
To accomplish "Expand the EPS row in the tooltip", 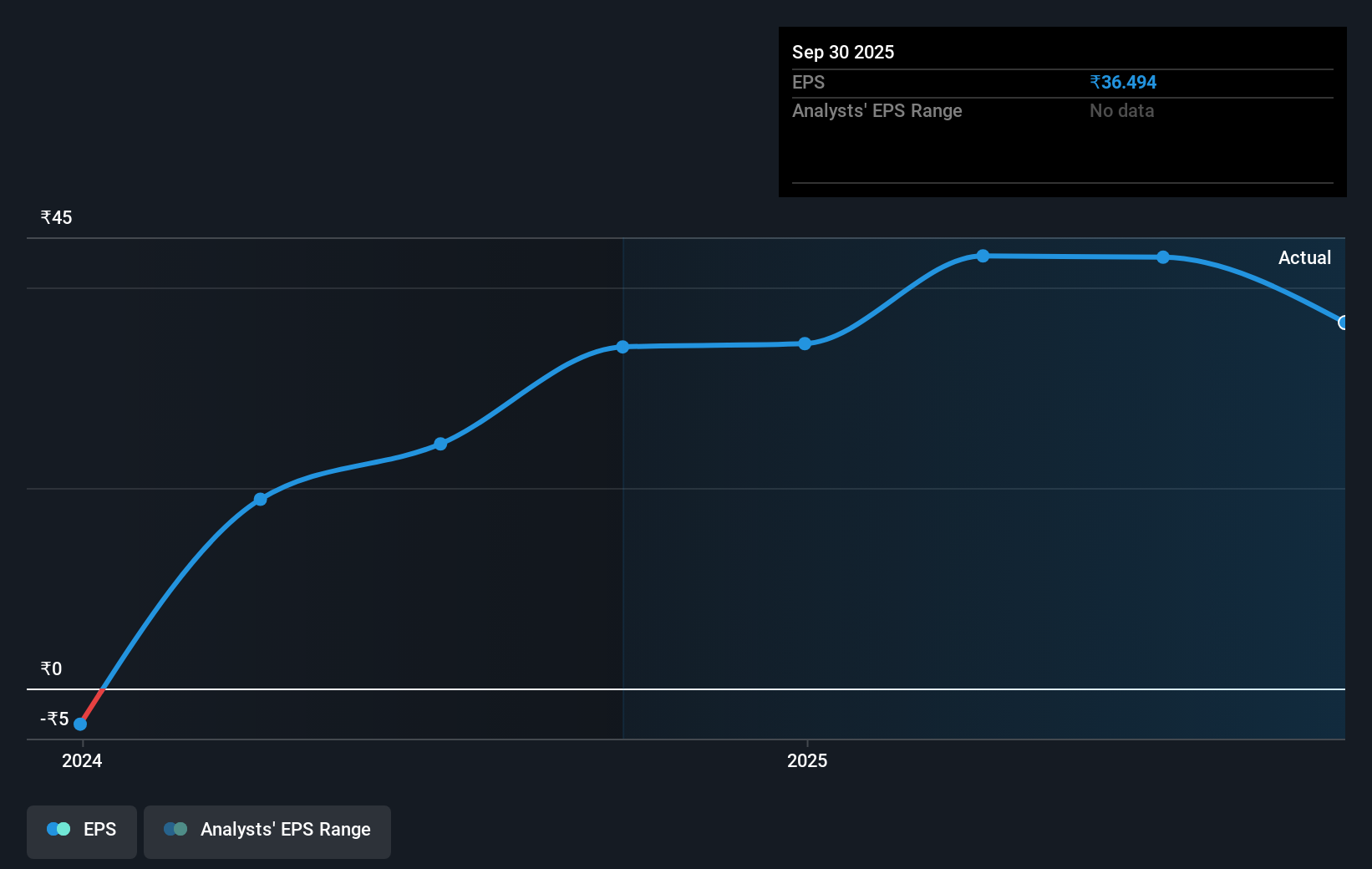I will tap(808, 82).
